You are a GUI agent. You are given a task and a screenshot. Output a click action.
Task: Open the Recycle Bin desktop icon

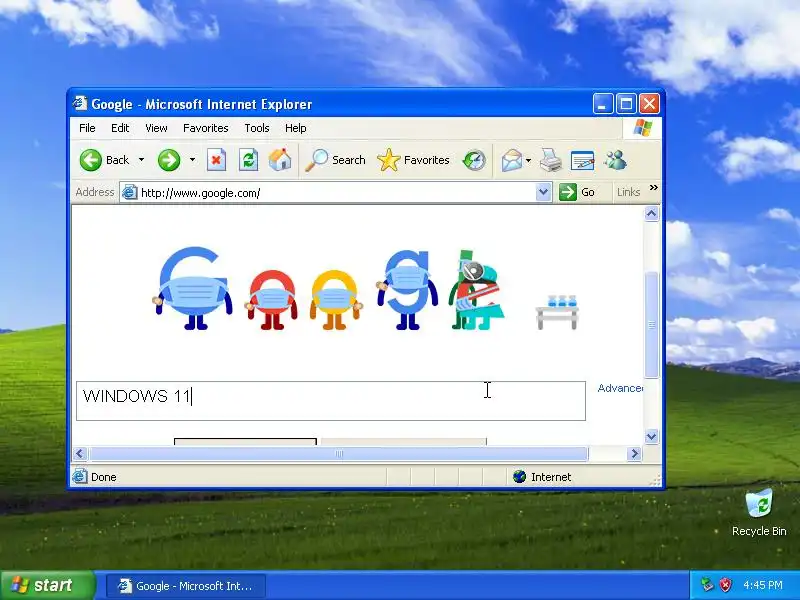(x=759, y=512)
